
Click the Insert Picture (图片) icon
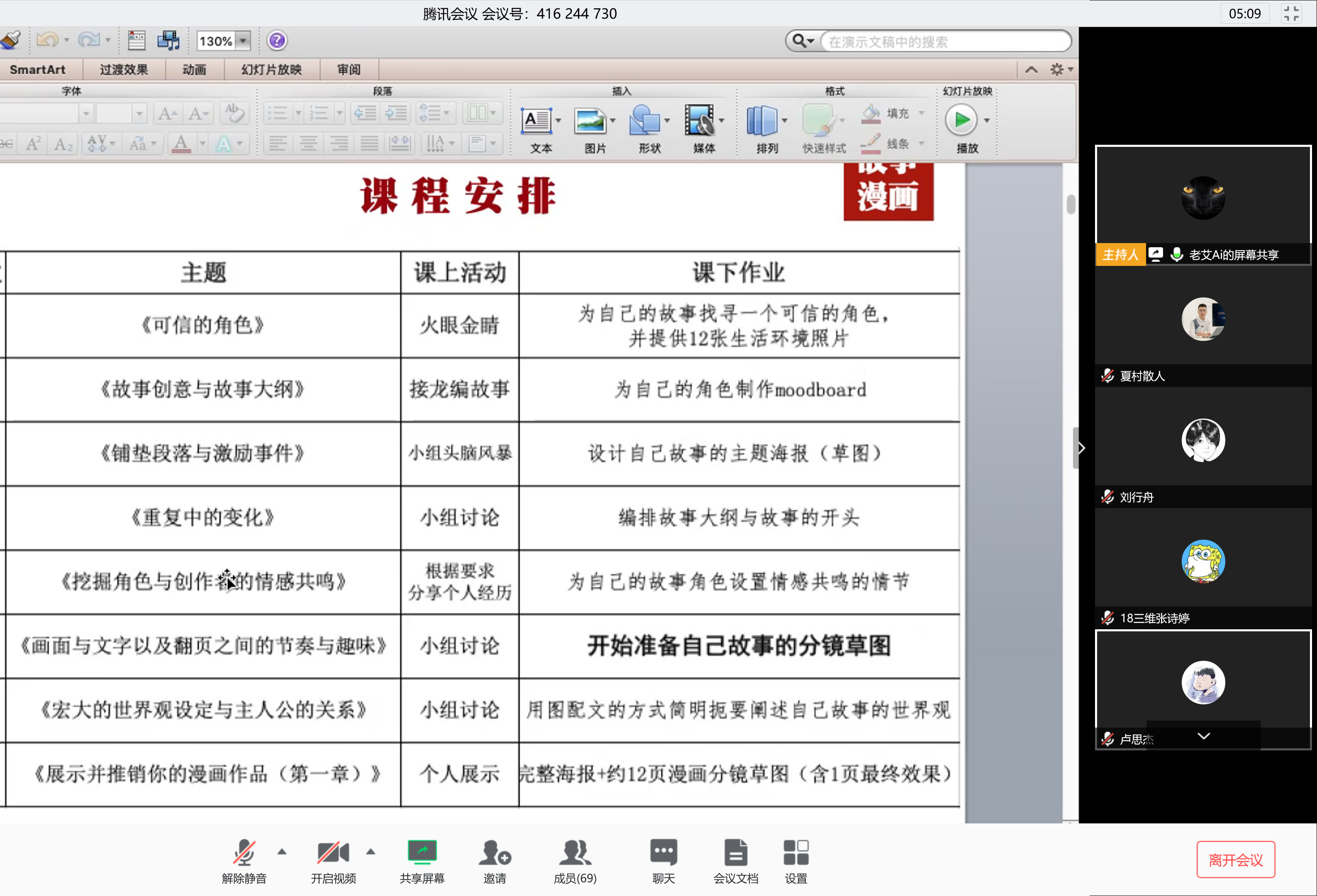[590, 121]
